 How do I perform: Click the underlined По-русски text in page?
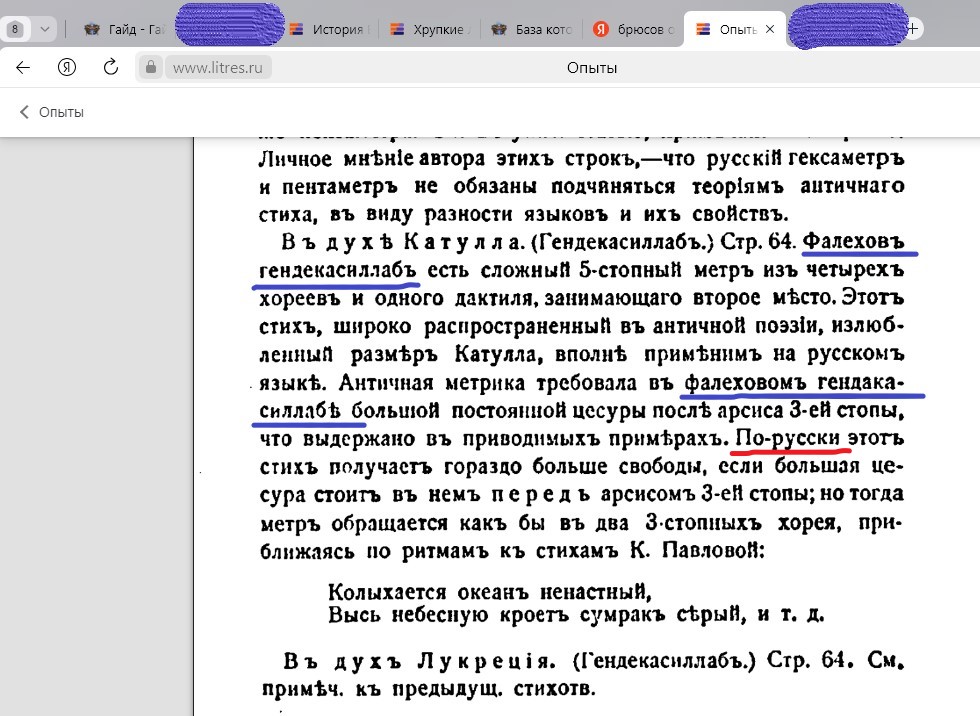(790, 439)
